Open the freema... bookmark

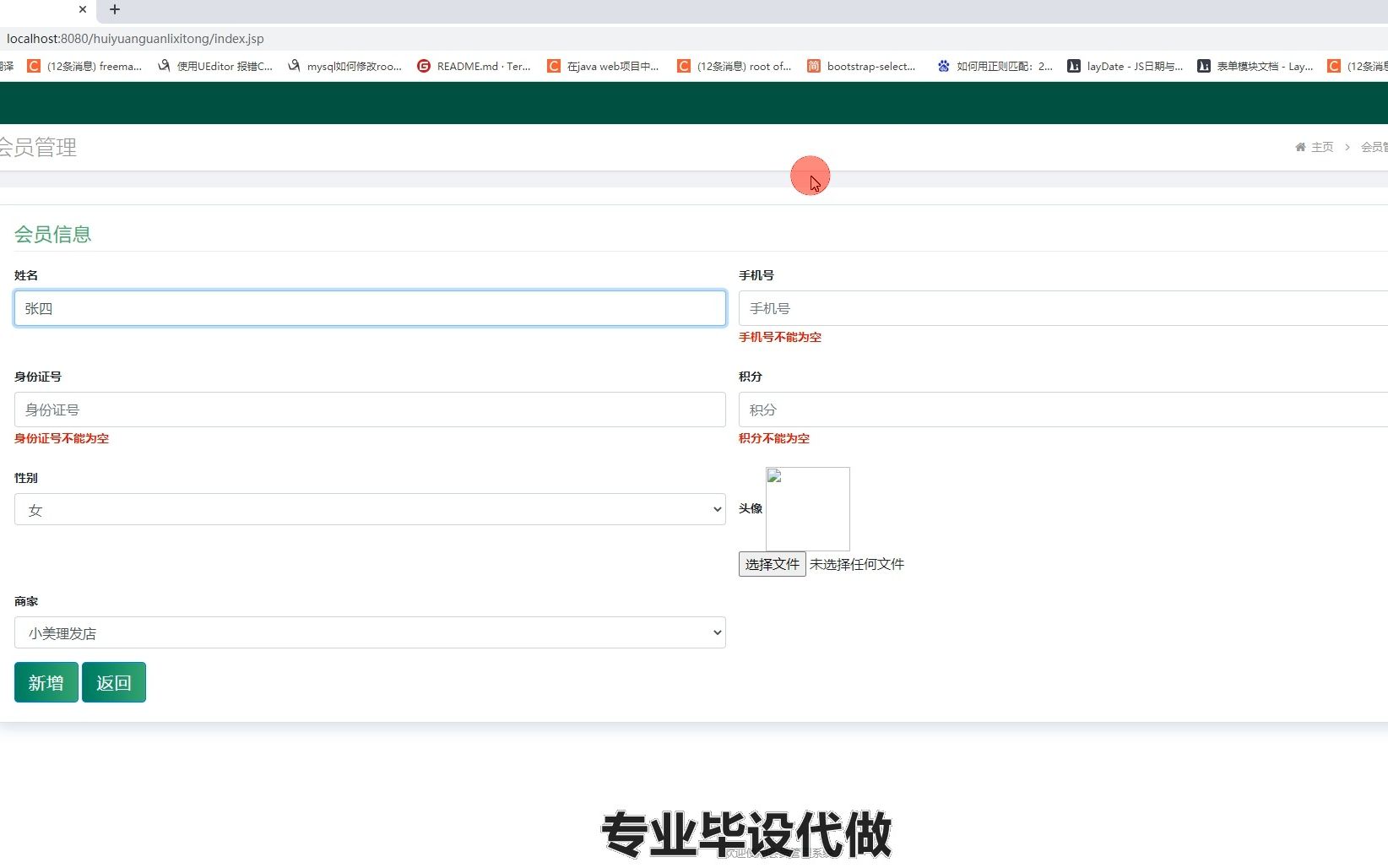(84, 66)
